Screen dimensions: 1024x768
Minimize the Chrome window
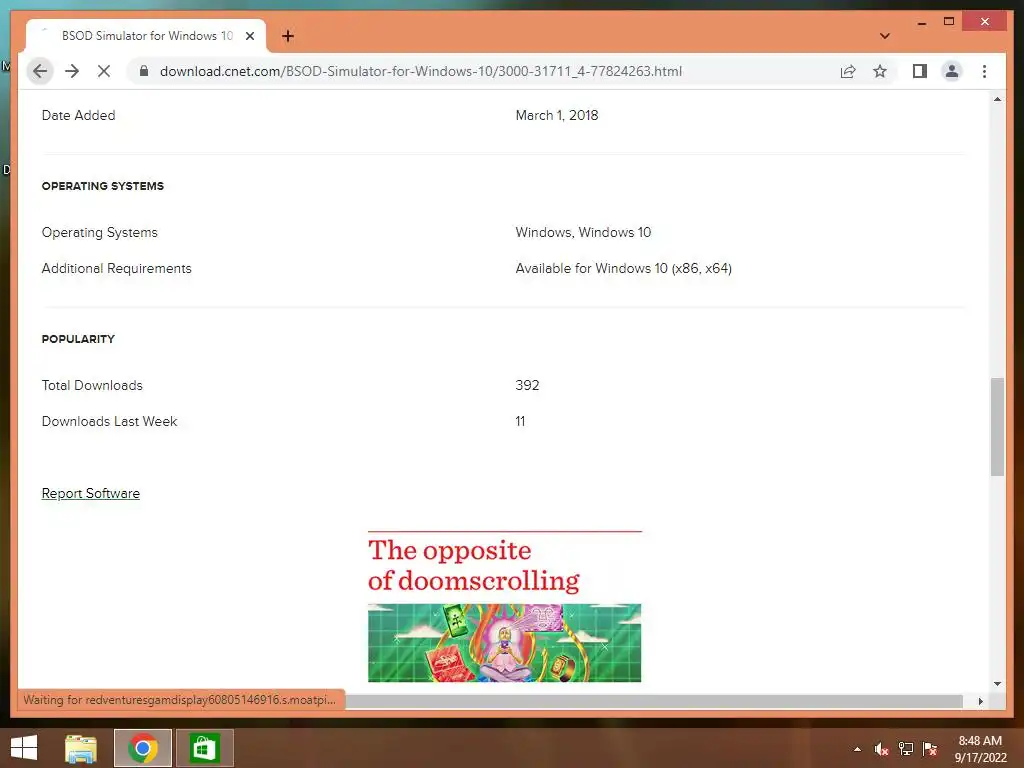tap(921, 22)
